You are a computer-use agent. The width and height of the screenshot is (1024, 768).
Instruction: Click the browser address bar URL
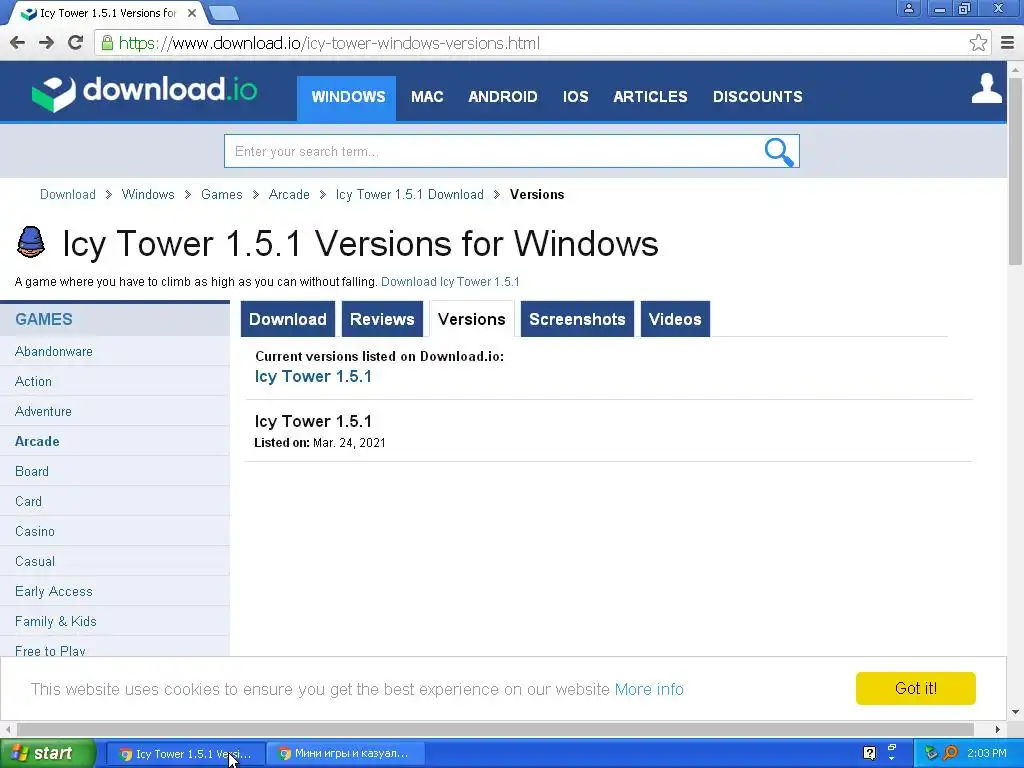pyautogui.click(x=330, y=43)
